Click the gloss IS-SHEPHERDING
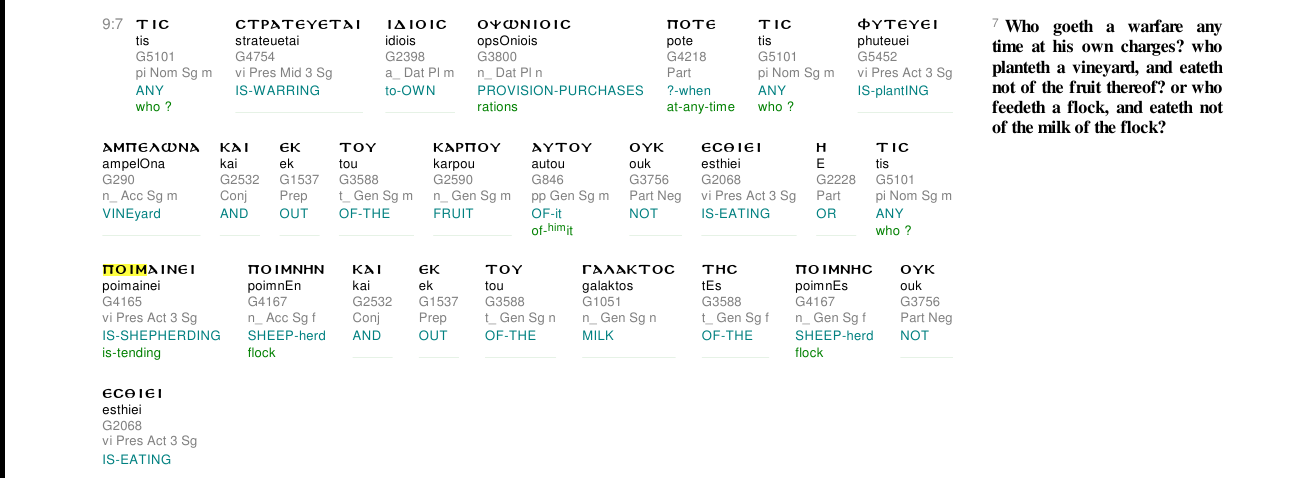 pos(161,336)
